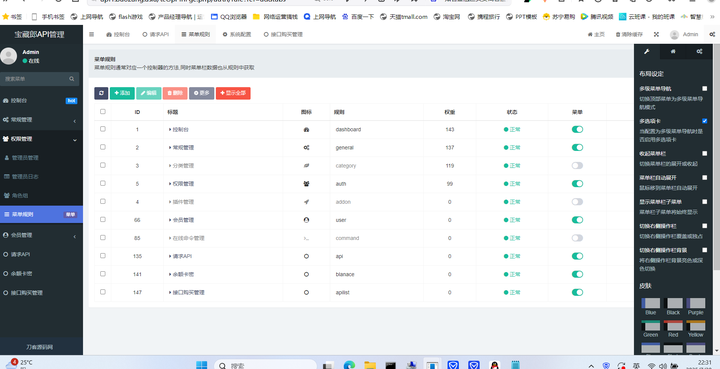Image resolution: width=720 pixels, height=369 pixels.
Task: Click the search magnifier icon in sidebar menu search
Action: pyautogui.click(x=72, y=79)
